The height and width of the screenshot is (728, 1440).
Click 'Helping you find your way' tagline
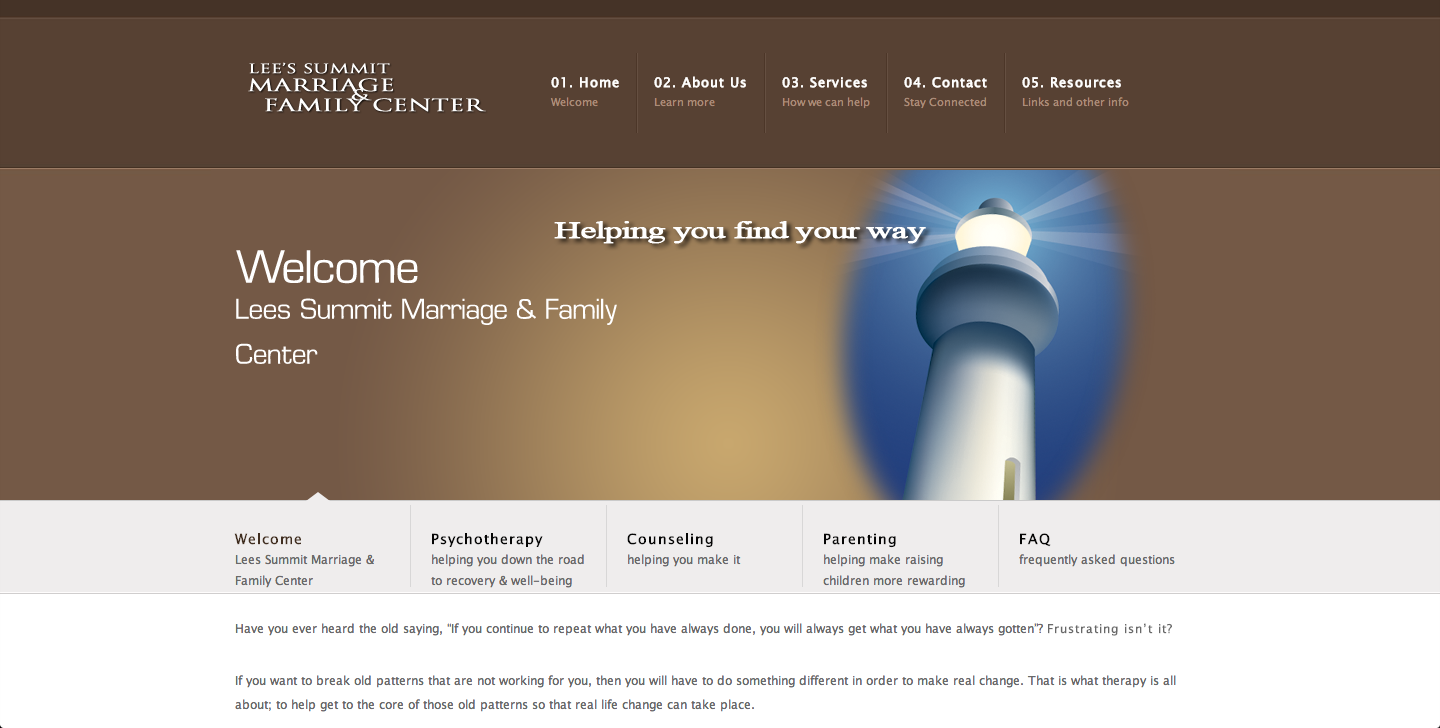click(740, 231)
